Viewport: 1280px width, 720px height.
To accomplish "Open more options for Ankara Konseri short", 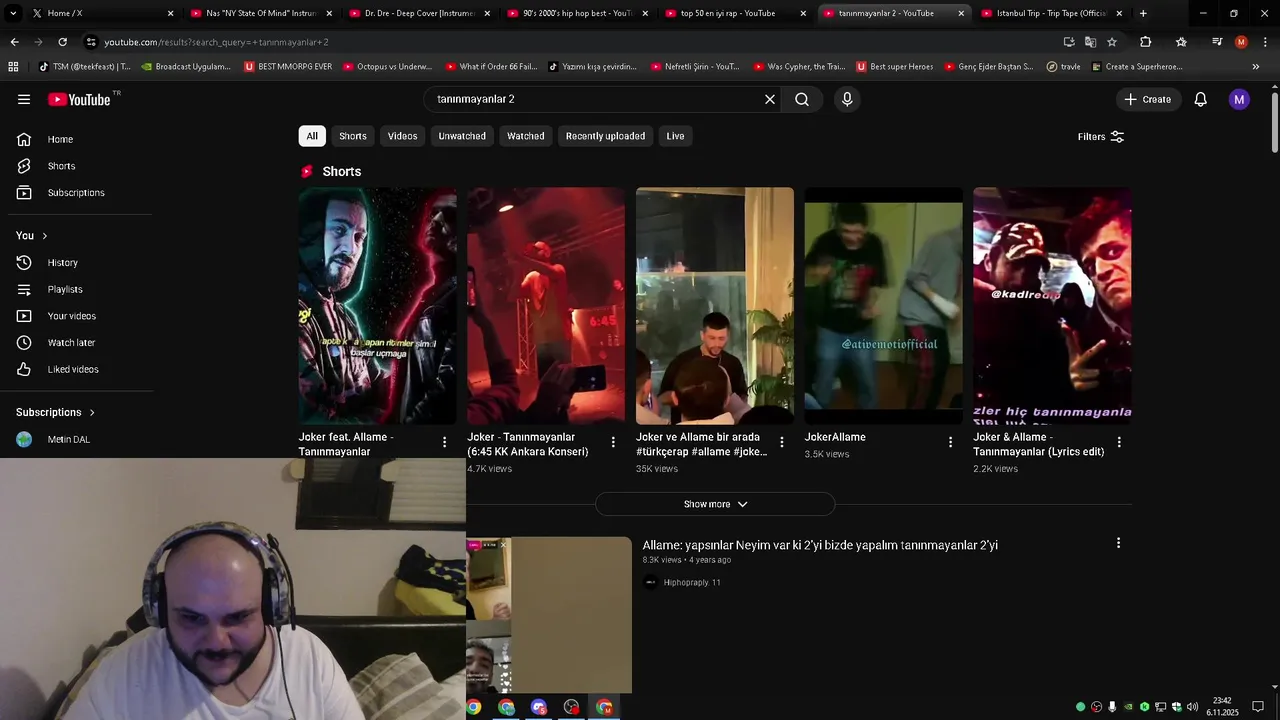I will 613,442.
